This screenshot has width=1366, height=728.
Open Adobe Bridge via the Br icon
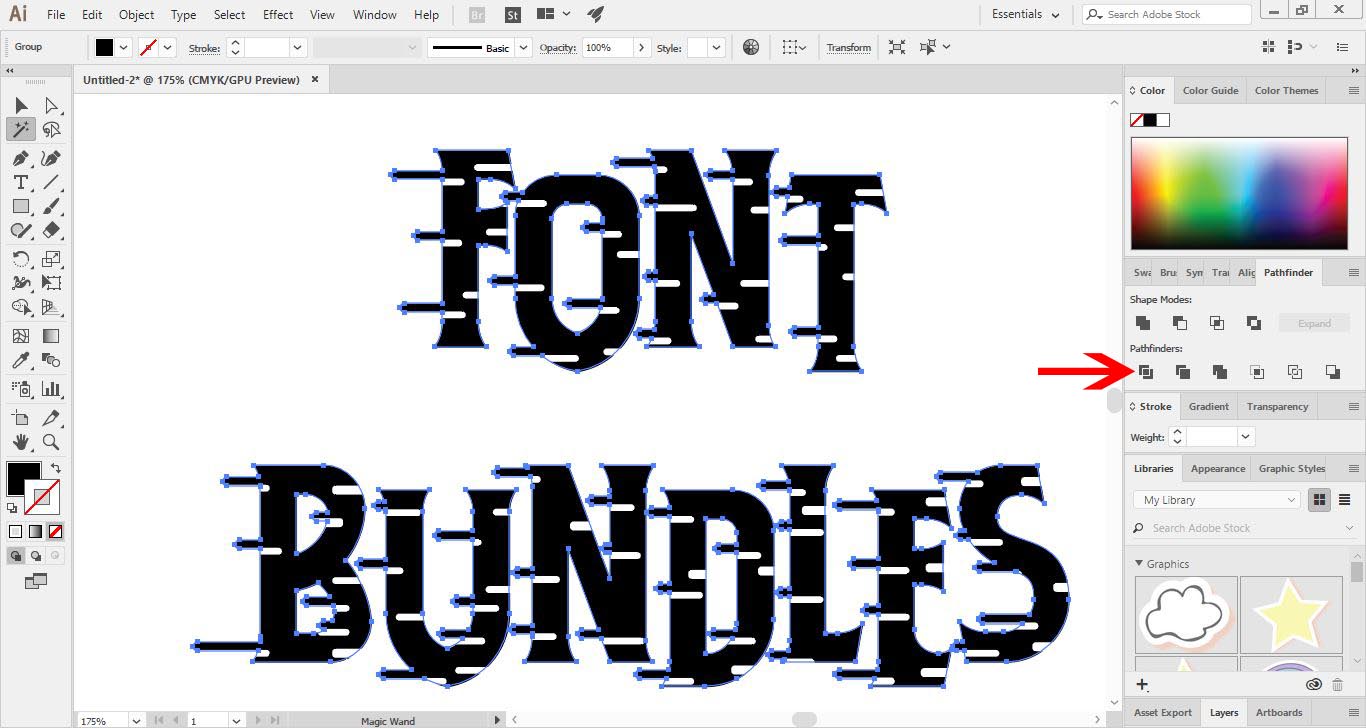(478, 15)
